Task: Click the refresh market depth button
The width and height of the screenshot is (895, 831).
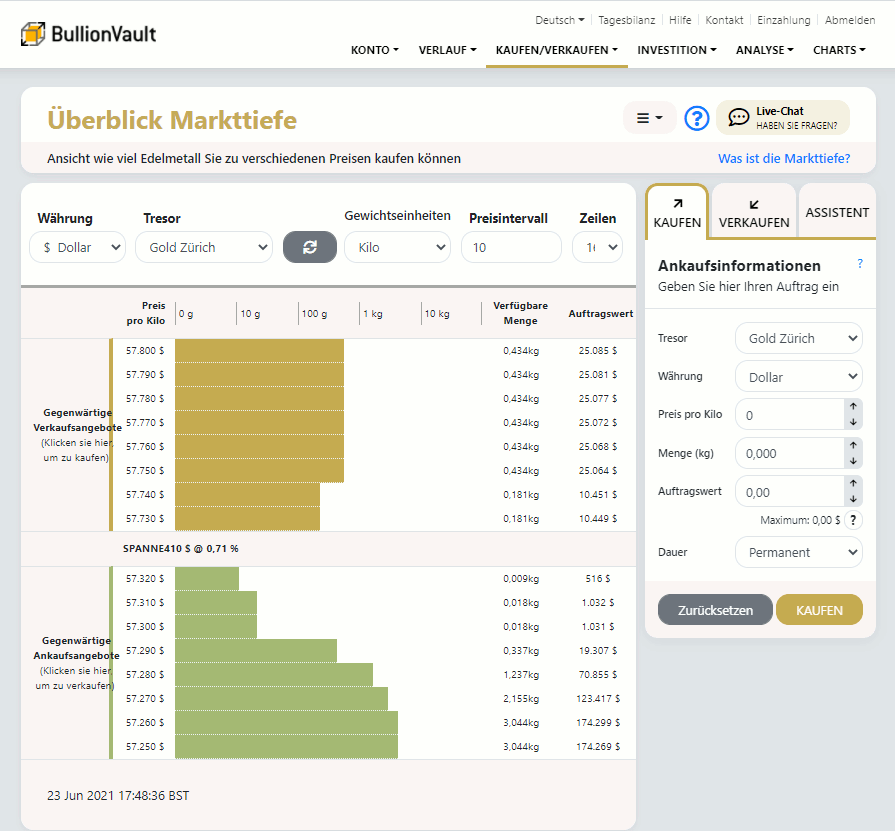Action: (x=309, y=247)
